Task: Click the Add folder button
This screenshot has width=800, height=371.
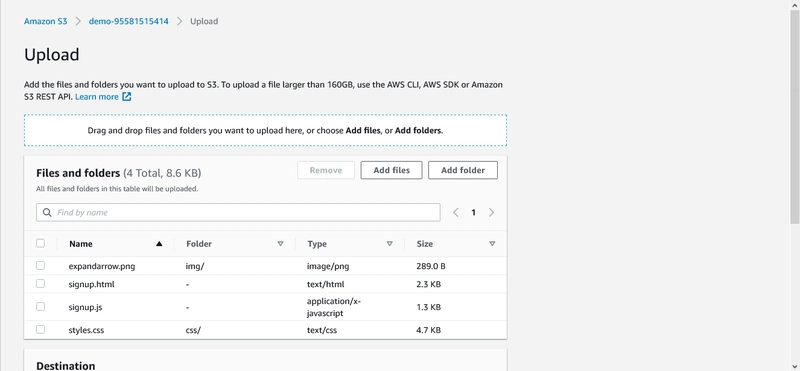Action: click(x=463, y=170)
